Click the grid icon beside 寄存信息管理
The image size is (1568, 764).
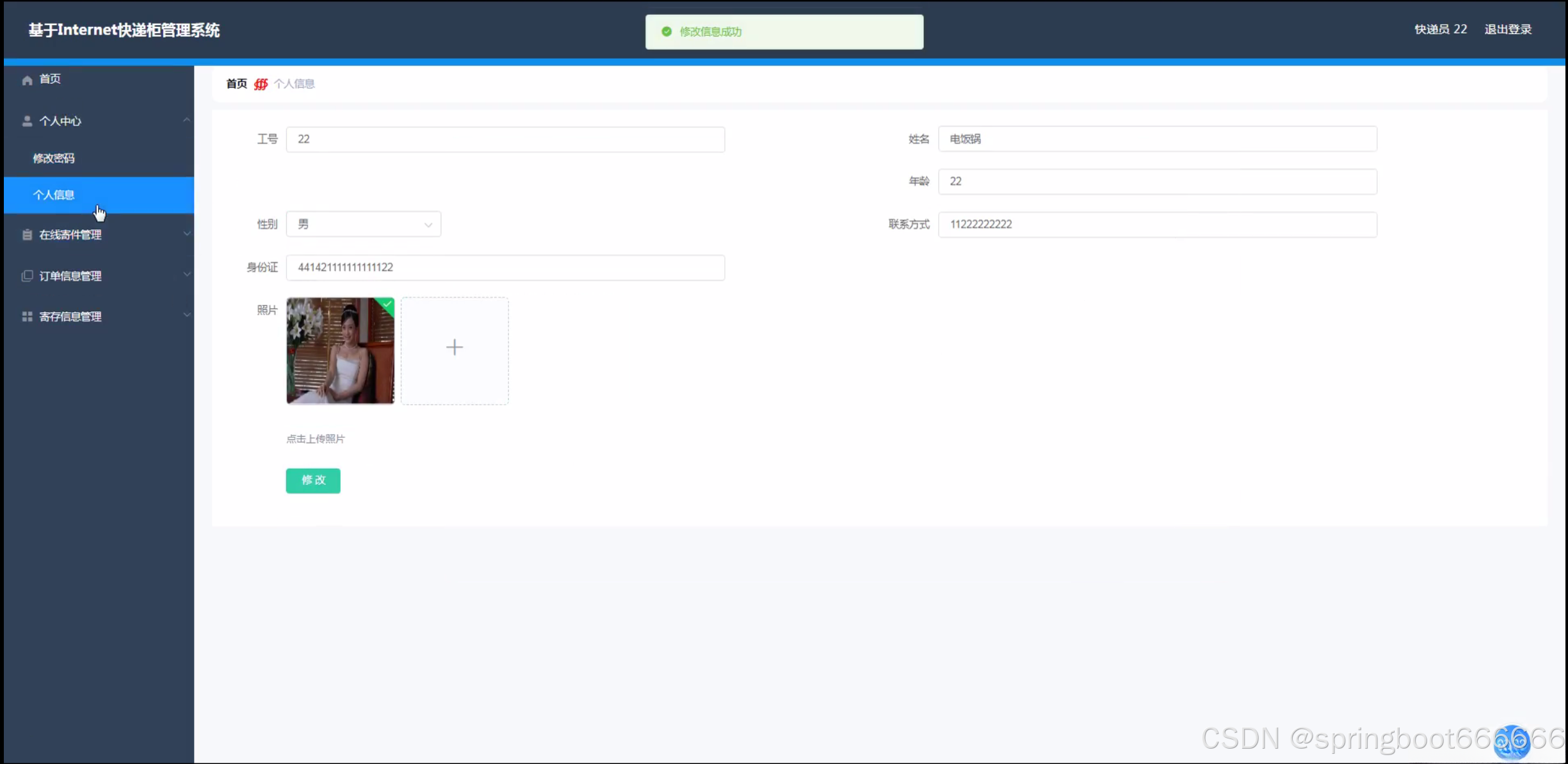pos(27,316)
